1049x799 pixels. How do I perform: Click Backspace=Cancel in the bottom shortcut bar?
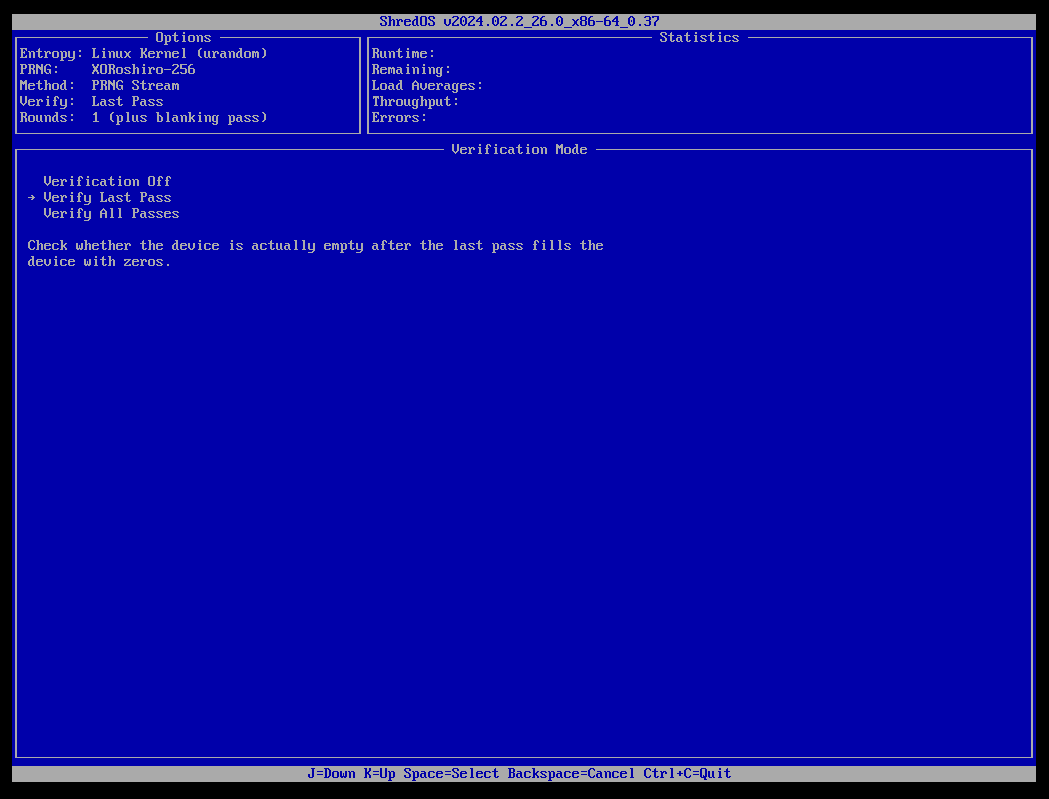[568, 773]
